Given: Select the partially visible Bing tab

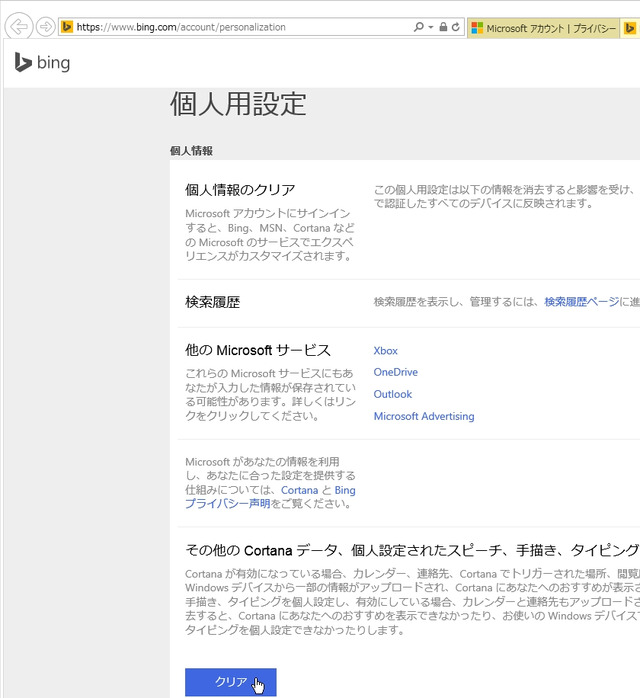Looking at the screenshot, I should click(x=630, y=28).
